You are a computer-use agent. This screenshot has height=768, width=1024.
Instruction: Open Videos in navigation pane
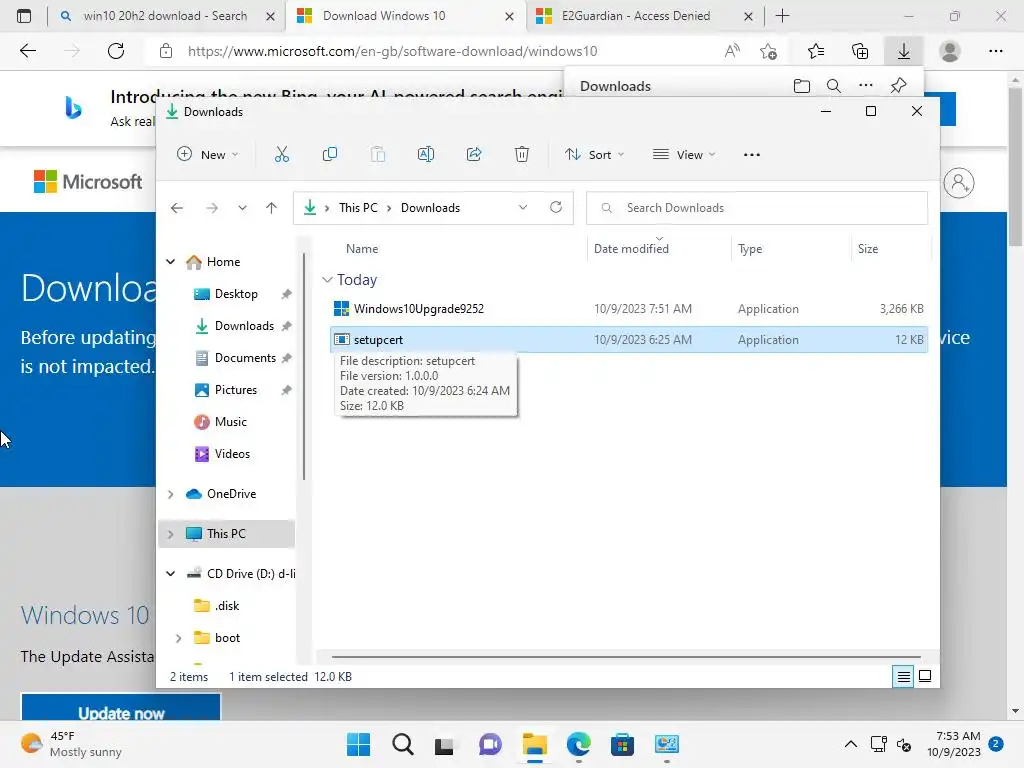pos(232,454)
